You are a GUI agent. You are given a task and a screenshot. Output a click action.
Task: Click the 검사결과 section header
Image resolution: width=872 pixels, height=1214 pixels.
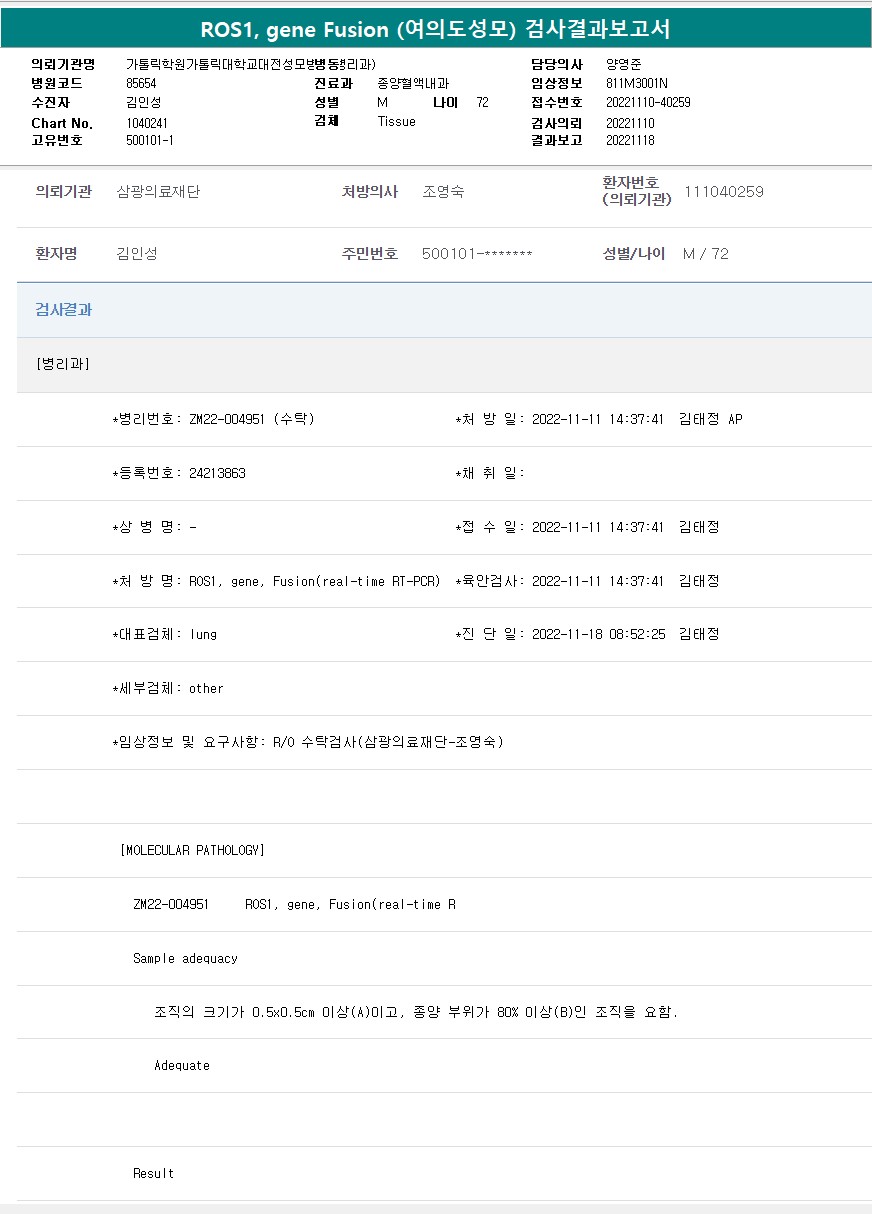444,310
